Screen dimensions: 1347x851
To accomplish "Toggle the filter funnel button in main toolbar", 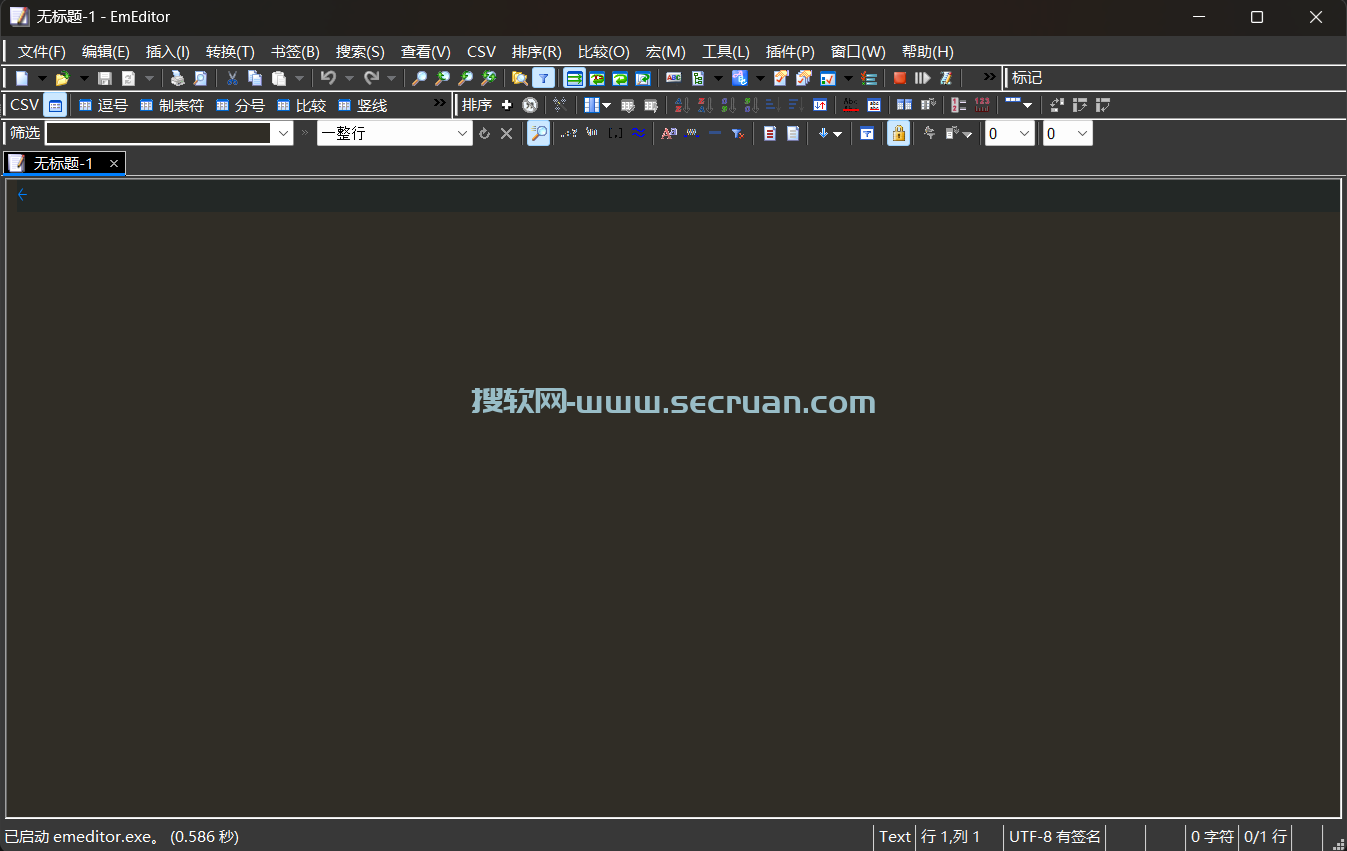I will pyautogui.click(x=543, y=78).
